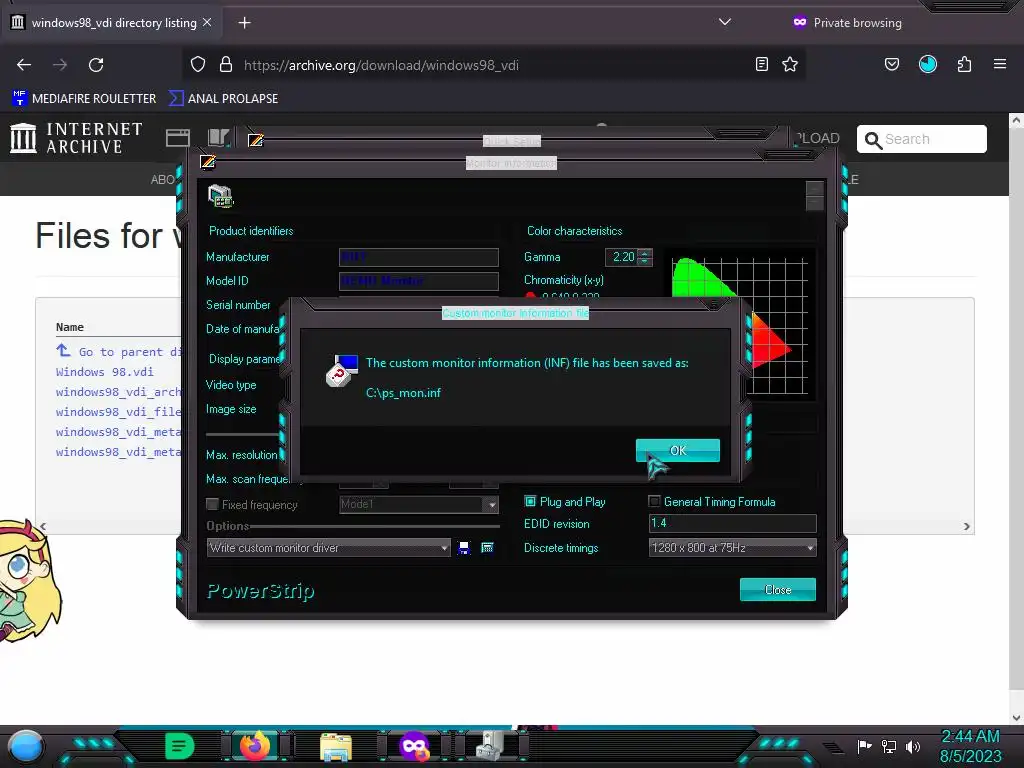Image resolution: width=1024 pixels, height=768 pixels.
Task: Go back using the browser back arrow
Action: click(24, 65)
